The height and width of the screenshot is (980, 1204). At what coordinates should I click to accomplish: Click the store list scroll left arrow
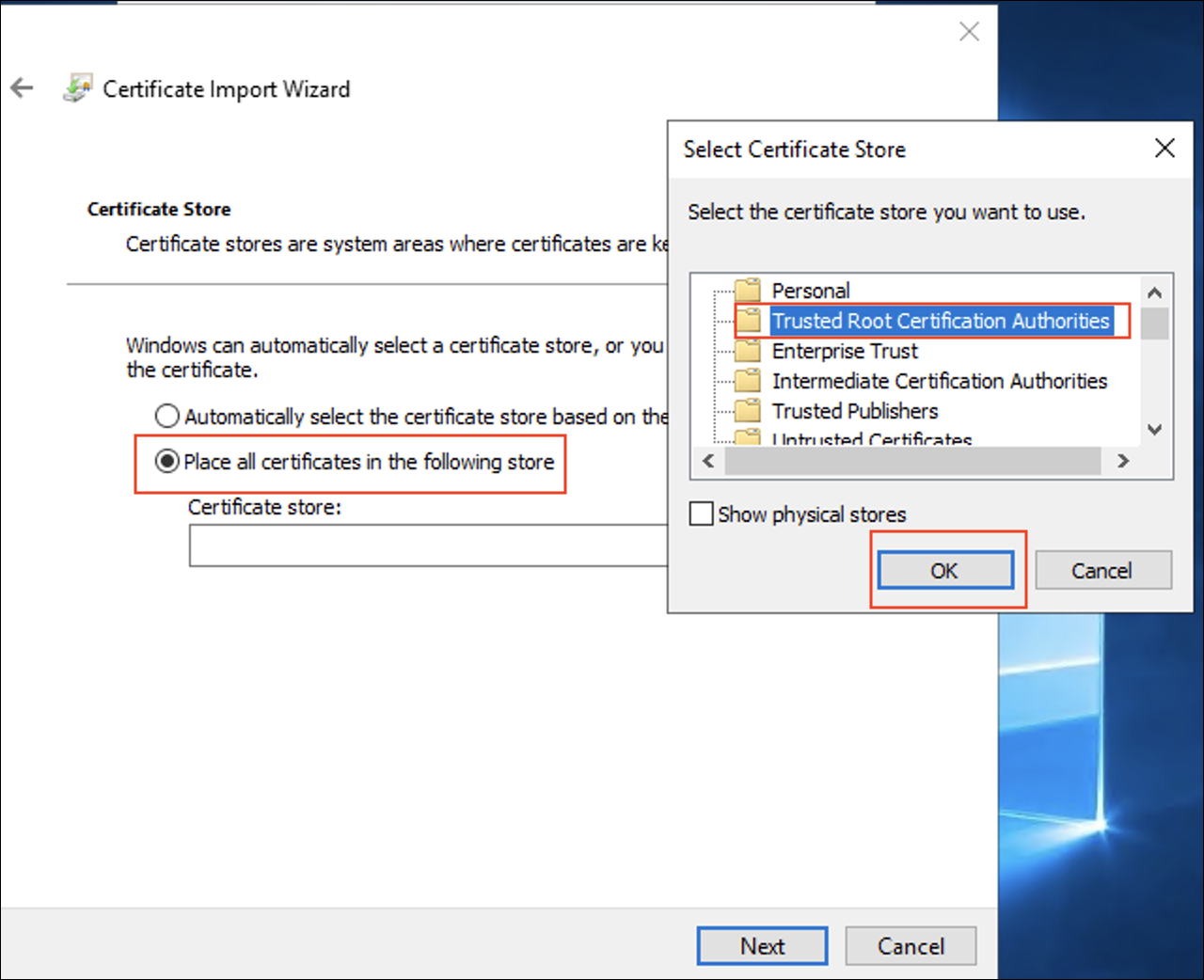708,461
